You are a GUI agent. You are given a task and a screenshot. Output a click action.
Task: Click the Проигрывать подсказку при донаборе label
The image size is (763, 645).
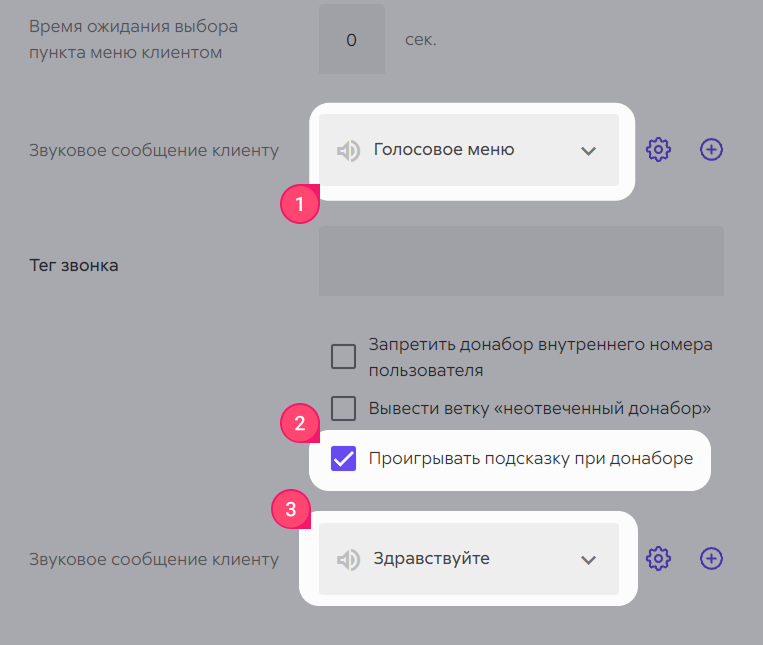[531, 459]
